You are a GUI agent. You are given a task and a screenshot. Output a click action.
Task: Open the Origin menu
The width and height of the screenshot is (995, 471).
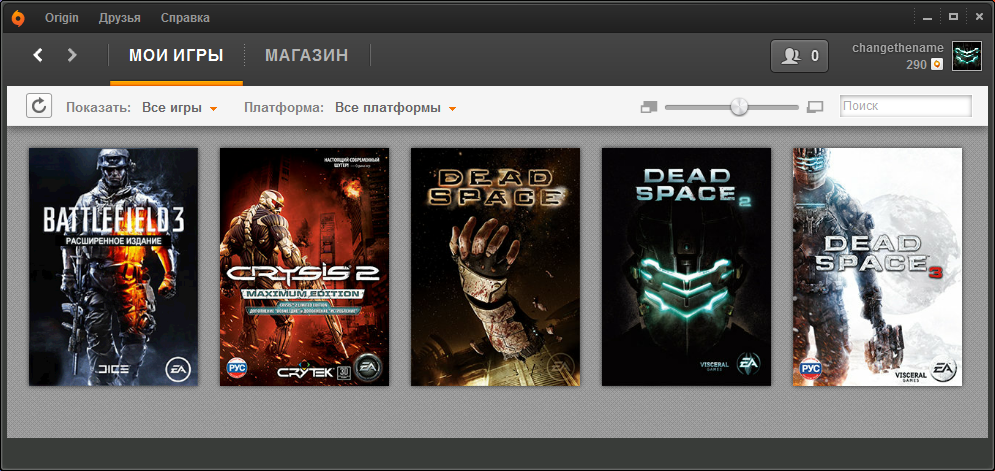pyautogui.click(x=62, y=18)
